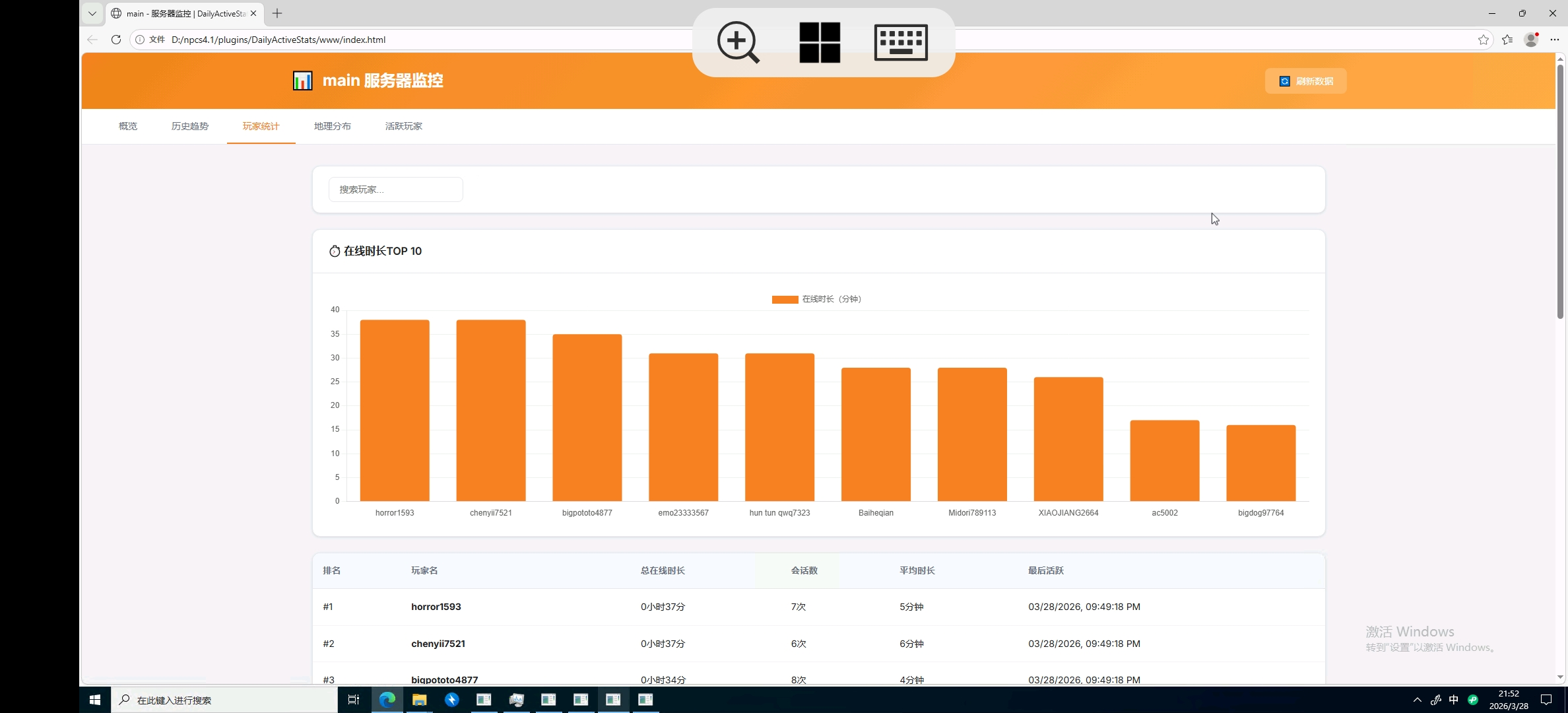
Task: Click the bar chart logo icon
Action: point(302,81)
